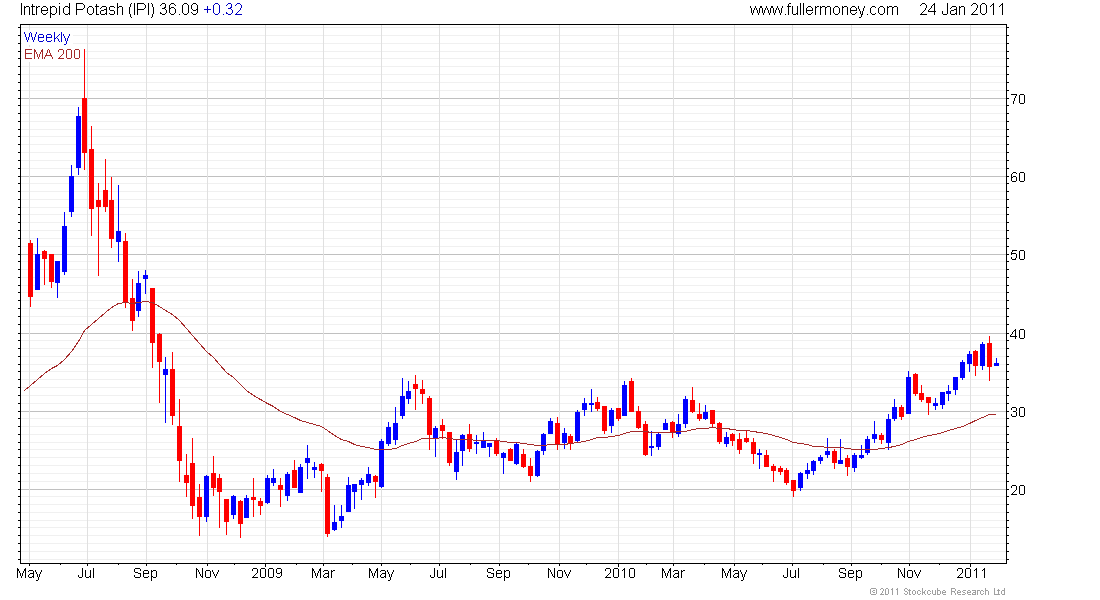
Task: Click the 30 price axis label
Action: [x=1017, y=412]
